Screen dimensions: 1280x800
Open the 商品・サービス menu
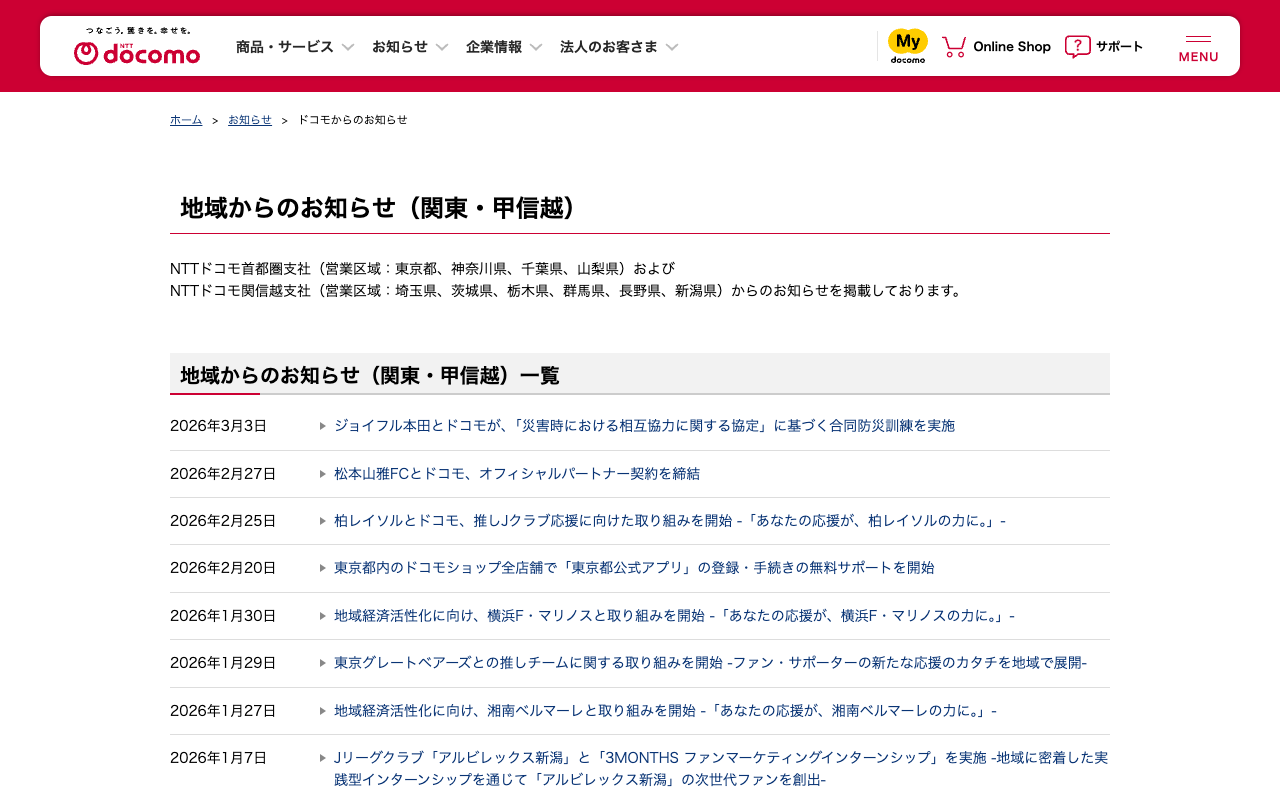point(285,47)
